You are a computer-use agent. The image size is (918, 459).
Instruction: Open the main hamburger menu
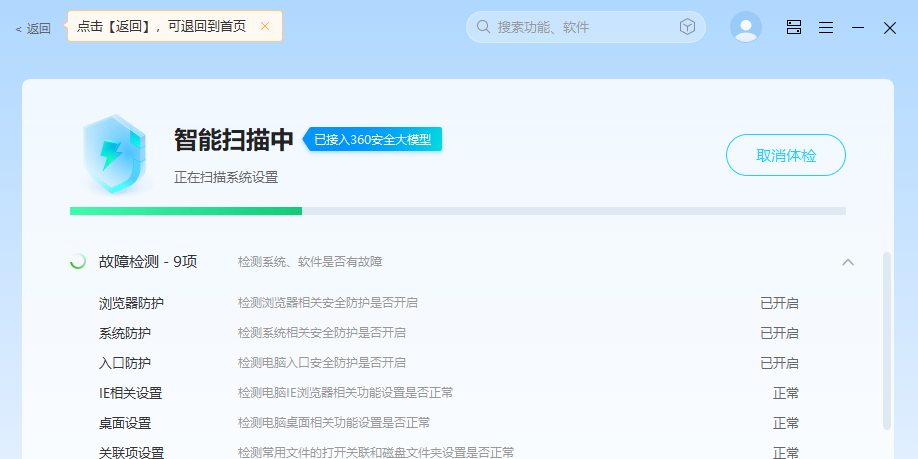click(826, 27)
